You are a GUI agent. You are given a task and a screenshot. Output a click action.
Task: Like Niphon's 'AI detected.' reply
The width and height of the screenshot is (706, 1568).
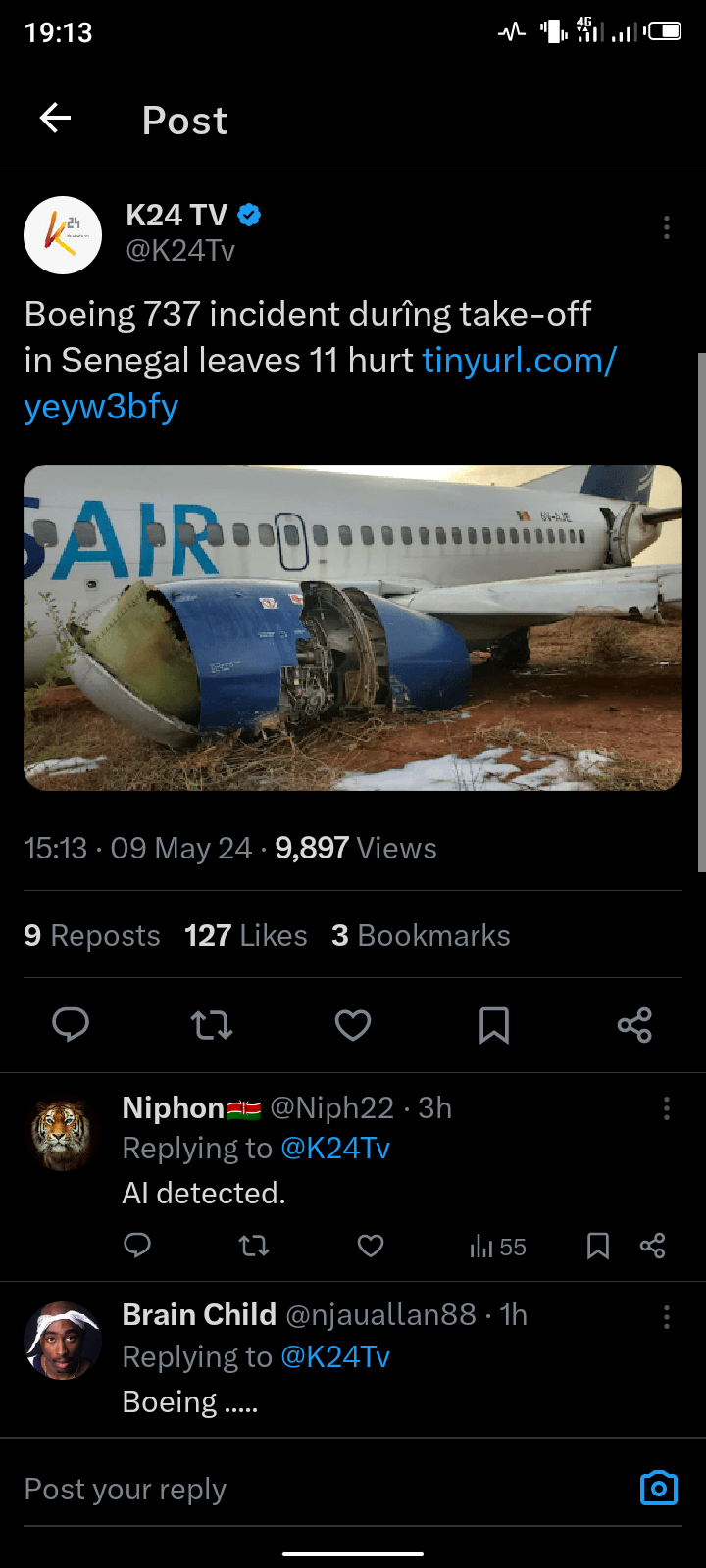tap(371, 1246)
